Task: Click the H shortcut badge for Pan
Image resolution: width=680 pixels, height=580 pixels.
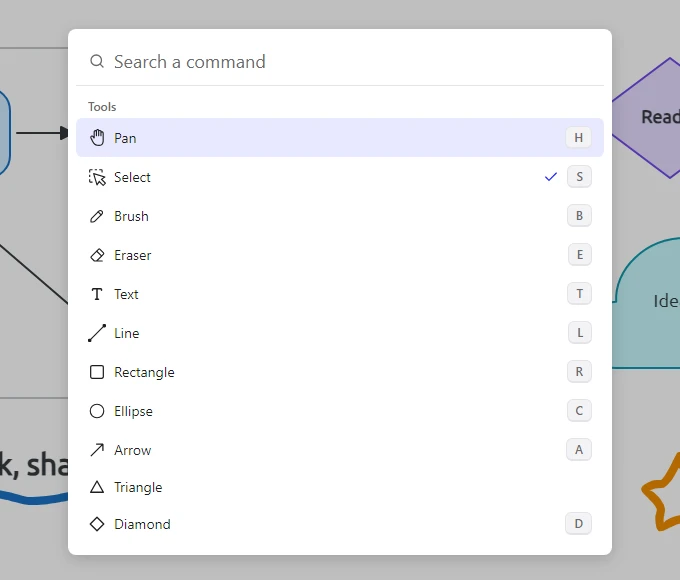Action: click(x=579, y=138)
